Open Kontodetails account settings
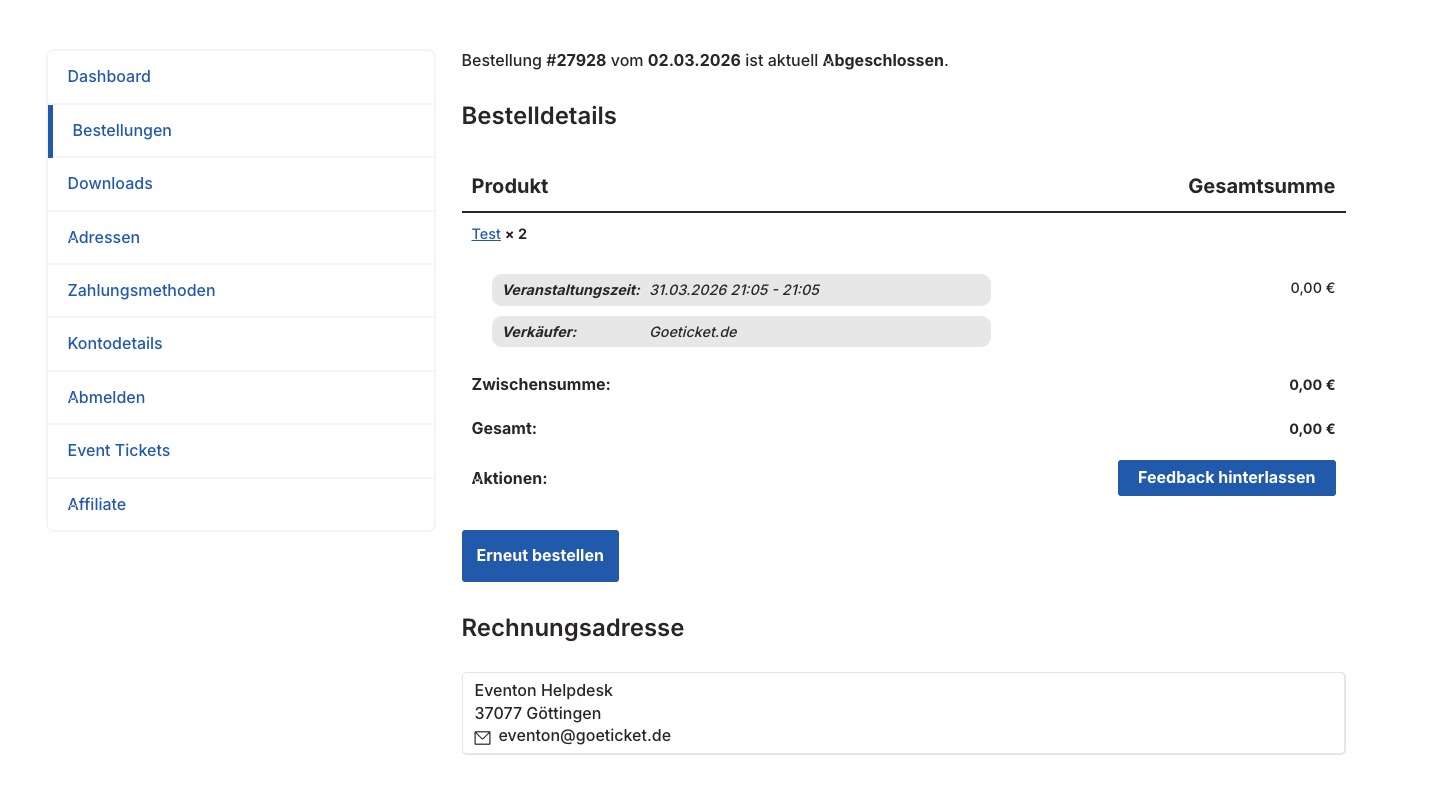Image resolution: width=1436 pixels, height=809 pixels. click(x=115, y=344)
